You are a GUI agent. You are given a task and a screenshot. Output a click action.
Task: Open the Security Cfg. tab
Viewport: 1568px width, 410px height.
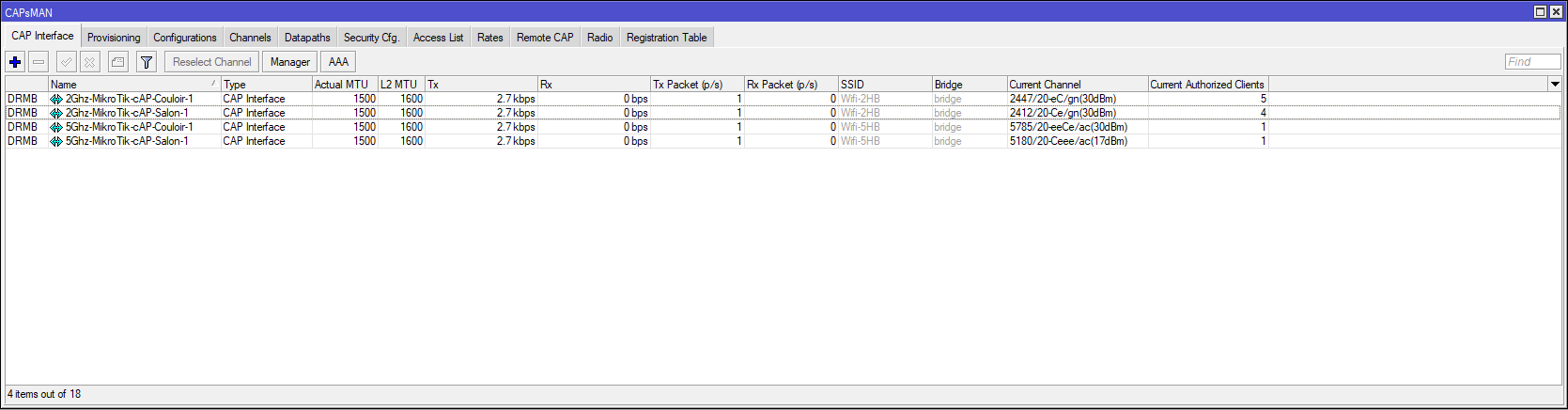point(371,38)
